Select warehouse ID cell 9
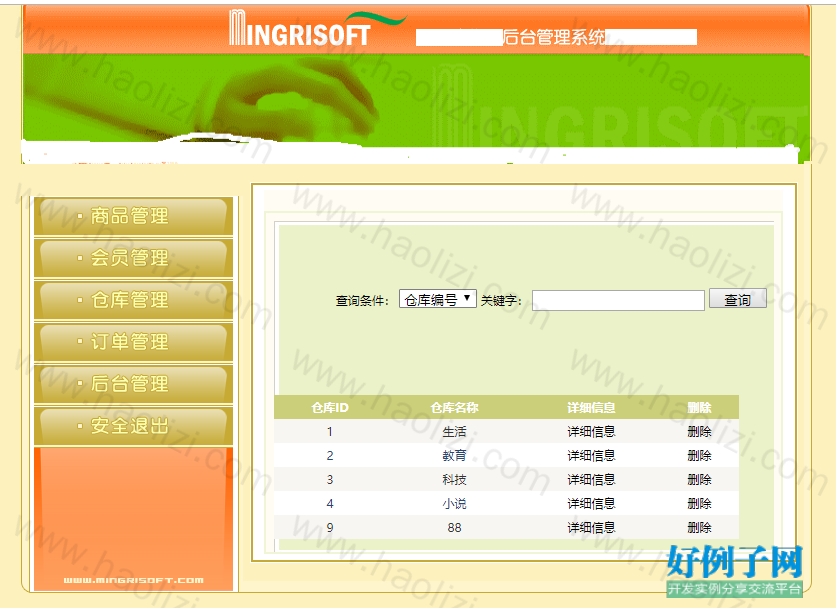Viewport: 836px width, 608px height. (x=329, y=527)
